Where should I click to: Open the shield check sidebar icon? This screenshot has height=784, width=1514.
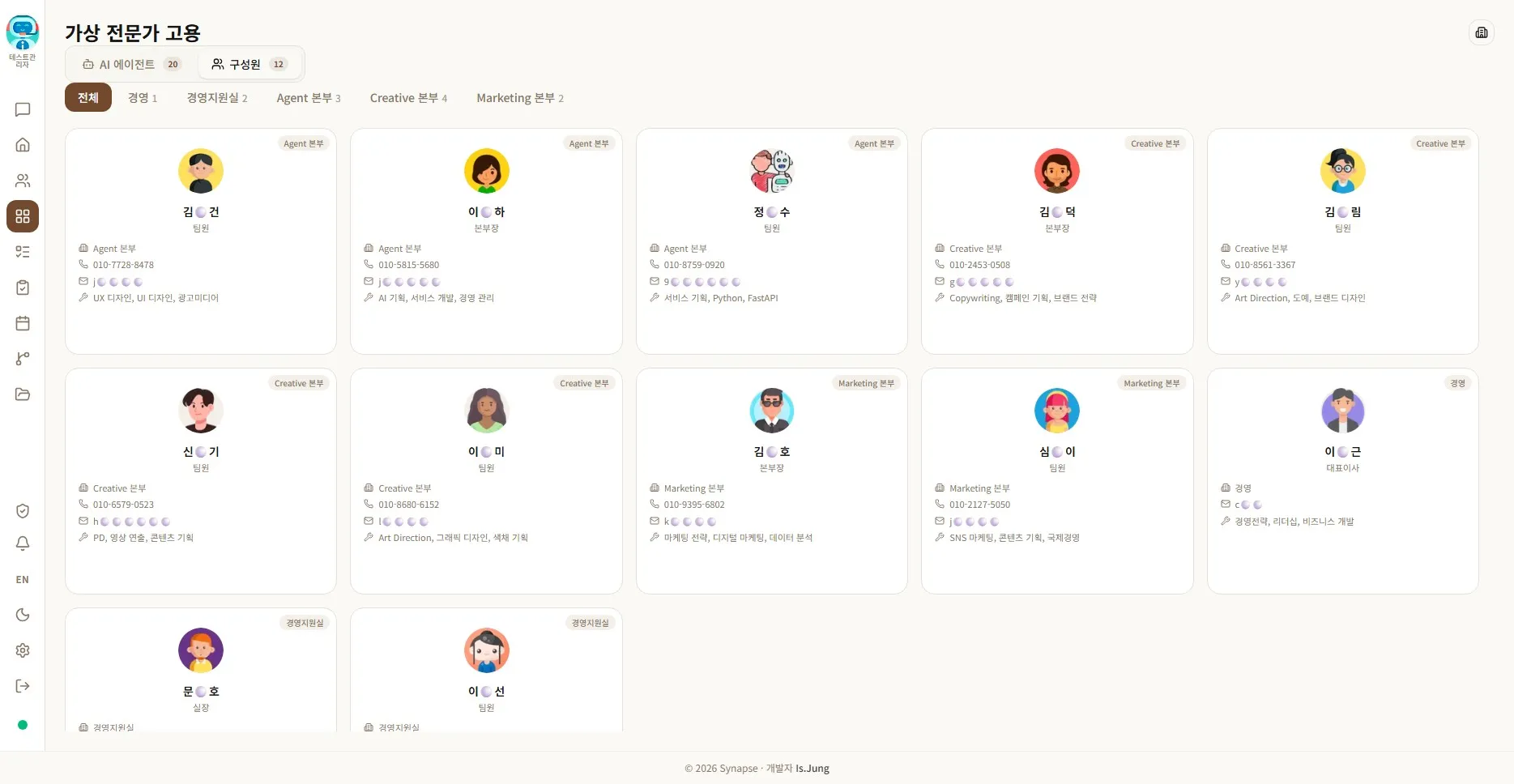click(x=23, y=511)
